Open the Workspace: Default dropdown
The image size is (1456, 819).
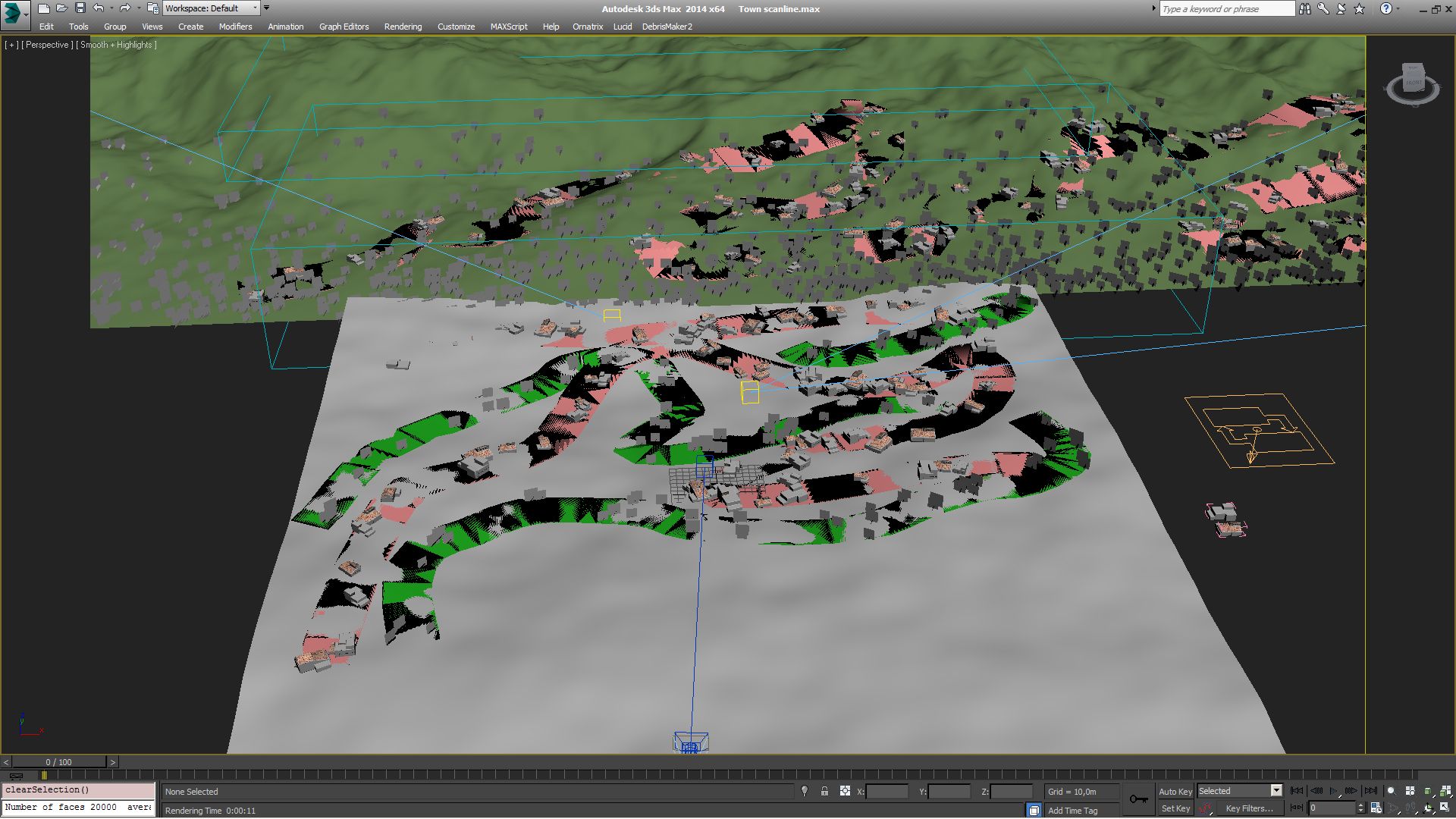point(211,8)
